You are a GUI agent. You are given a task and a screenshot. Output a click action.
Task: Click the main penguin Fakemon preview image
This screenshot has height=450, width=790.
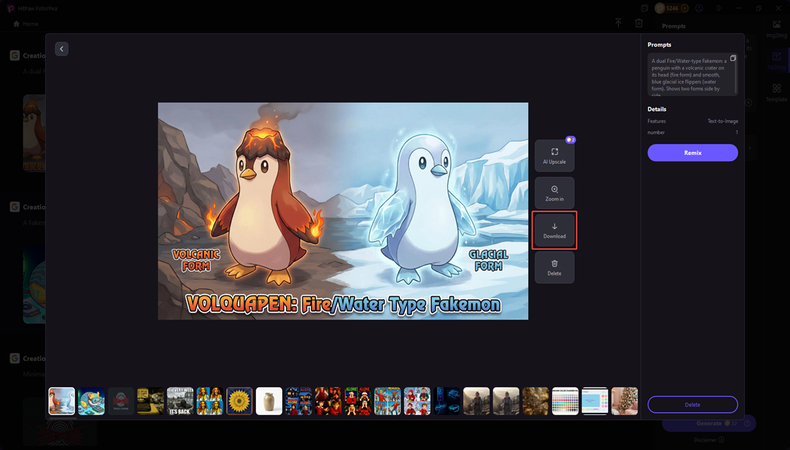click(x=343, y=211)
